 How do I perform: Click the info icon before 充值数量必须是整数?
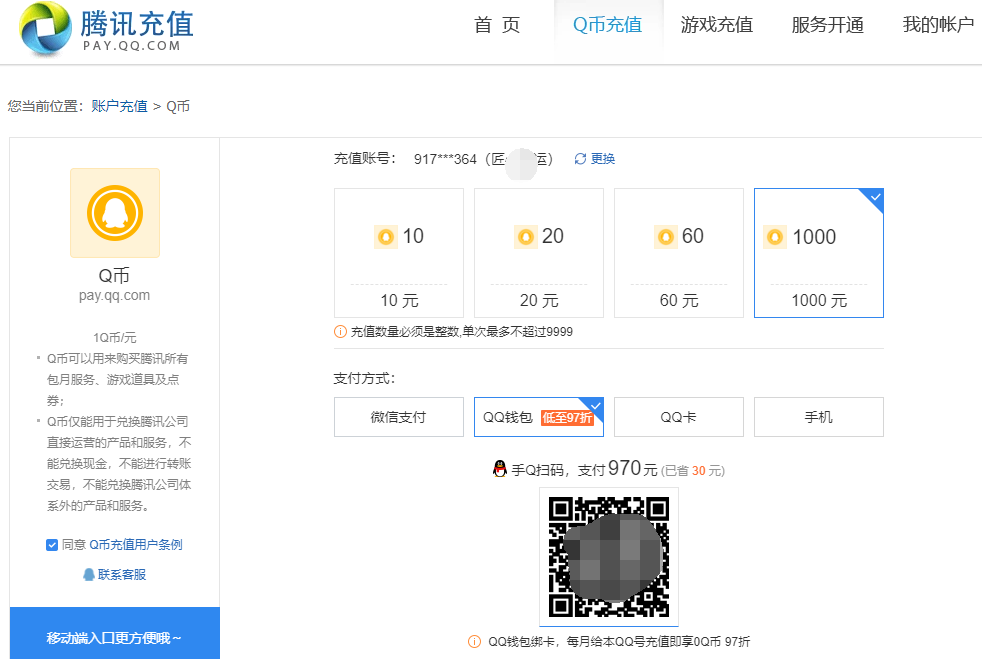point(340,331)
